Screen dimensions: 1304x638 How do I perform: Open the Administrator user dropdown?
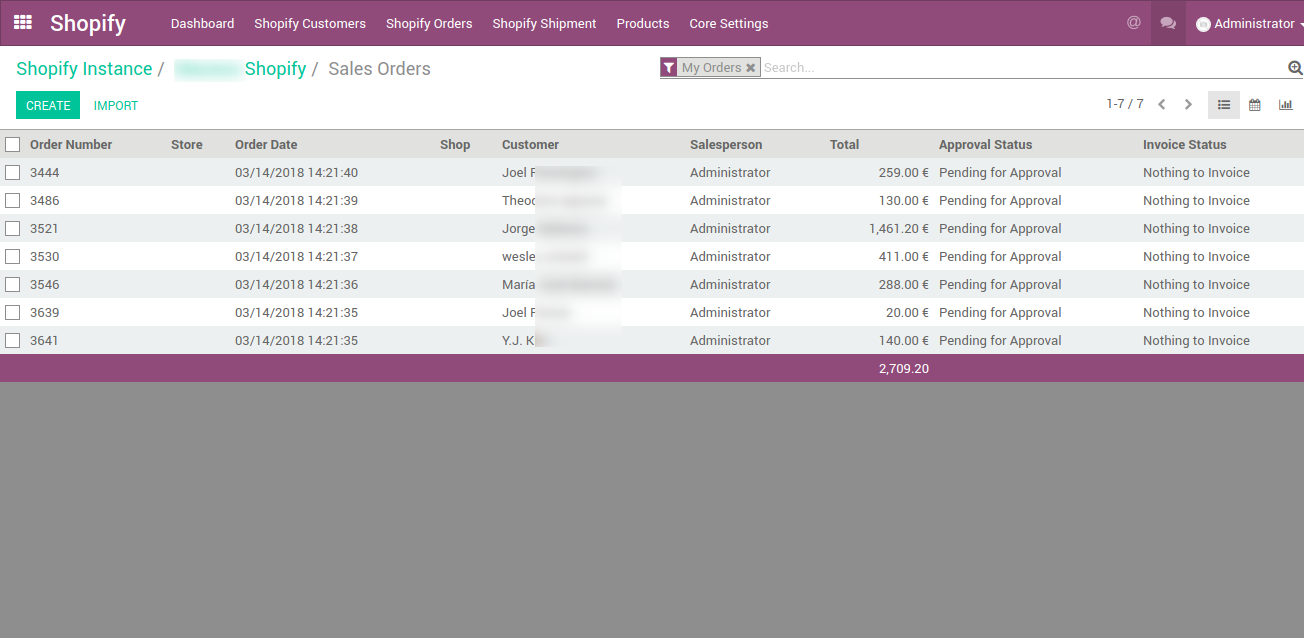[1249, 23]
